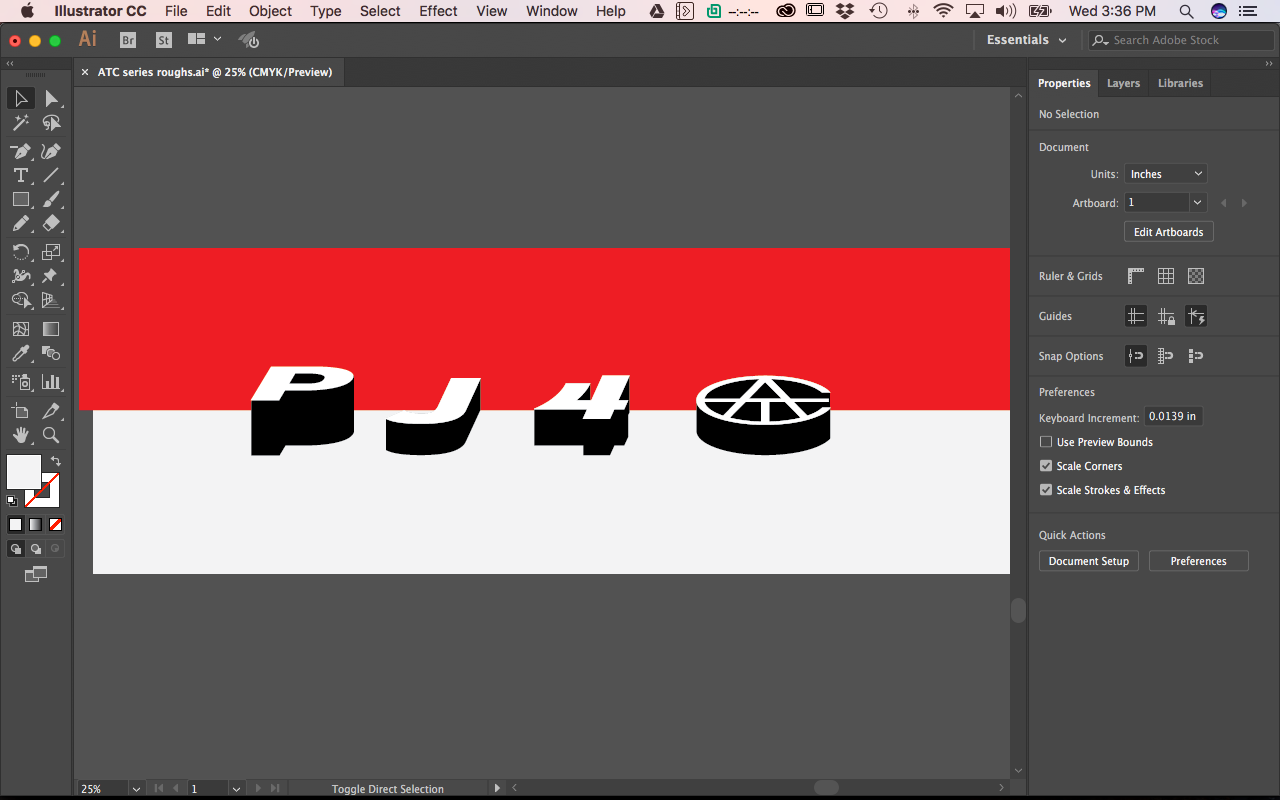Change the screen mode
The height and width of the screenshot is (800, 1280).
(36, 574)
